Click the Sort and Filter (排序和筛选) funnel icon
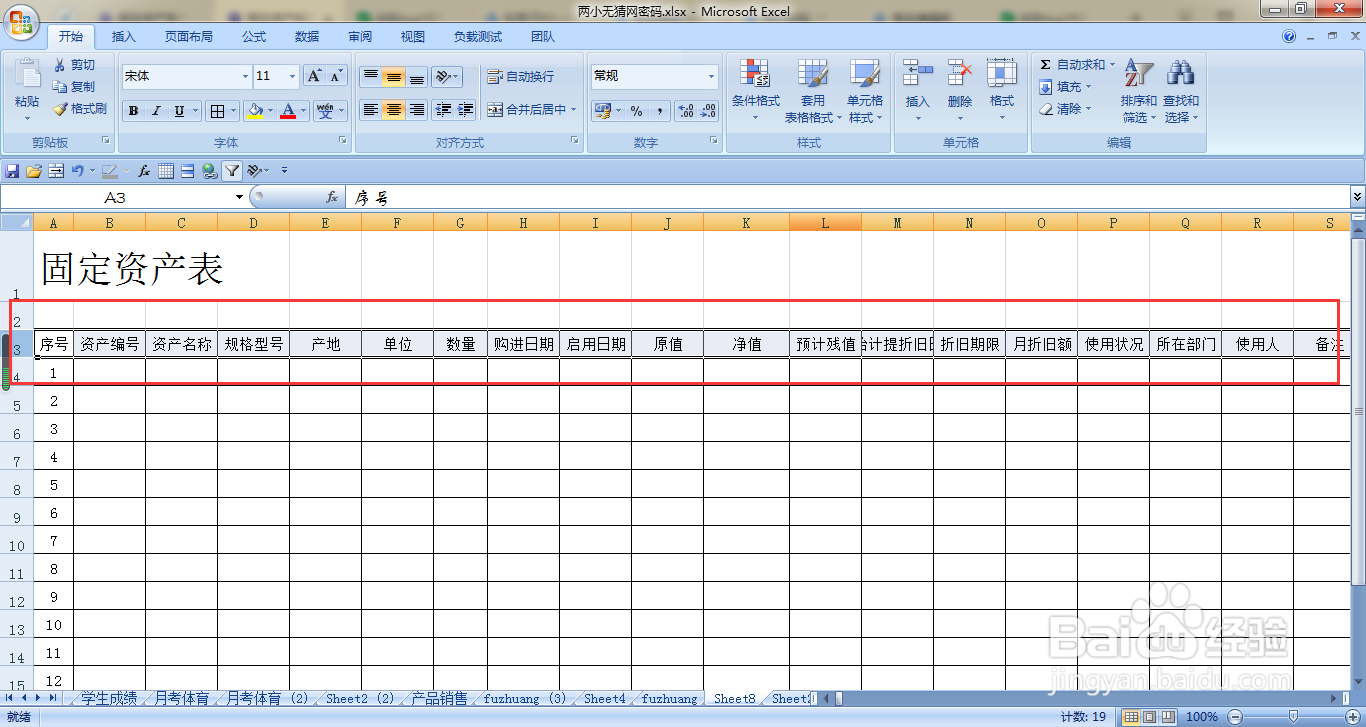1366x727 pixels. [x=1138, y=74]
